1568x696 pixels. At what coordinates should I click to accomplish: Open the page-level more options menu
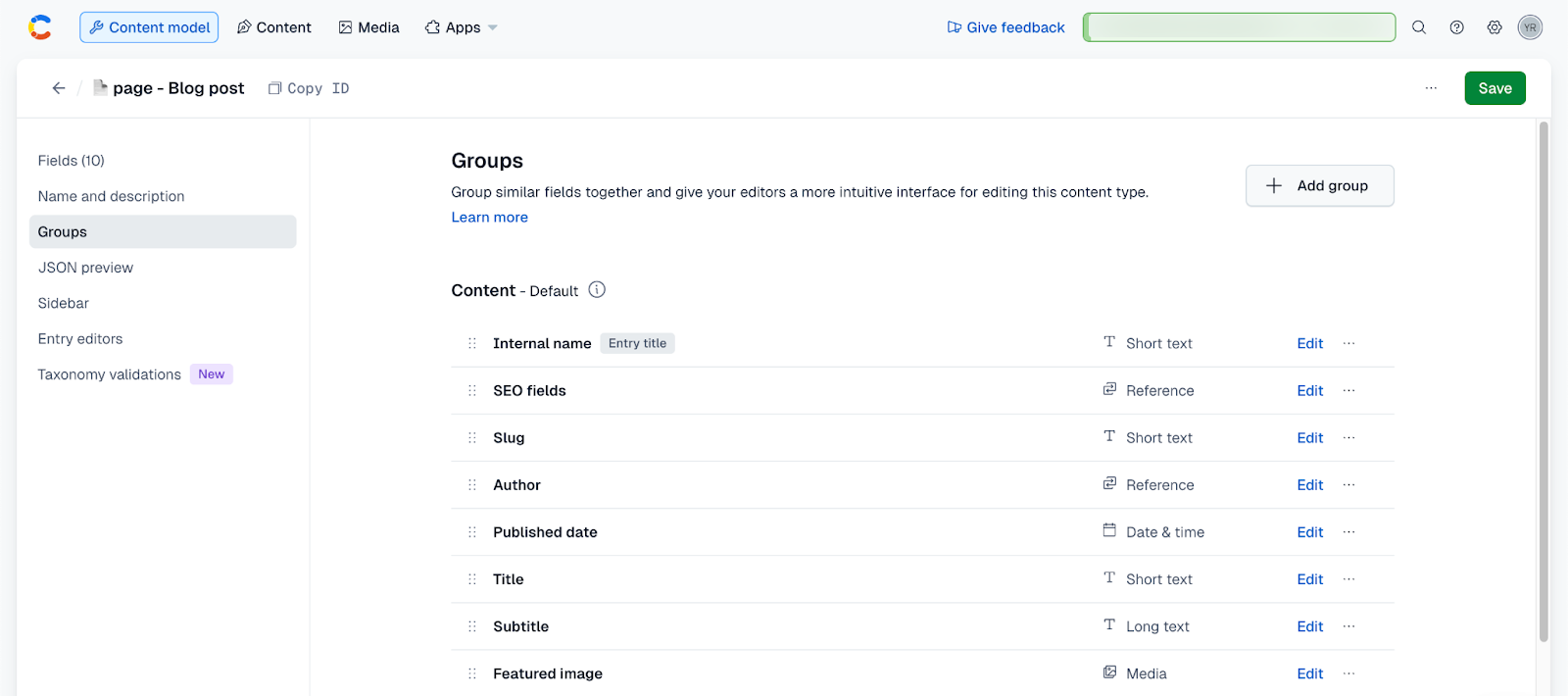(x=1431, y=88)
